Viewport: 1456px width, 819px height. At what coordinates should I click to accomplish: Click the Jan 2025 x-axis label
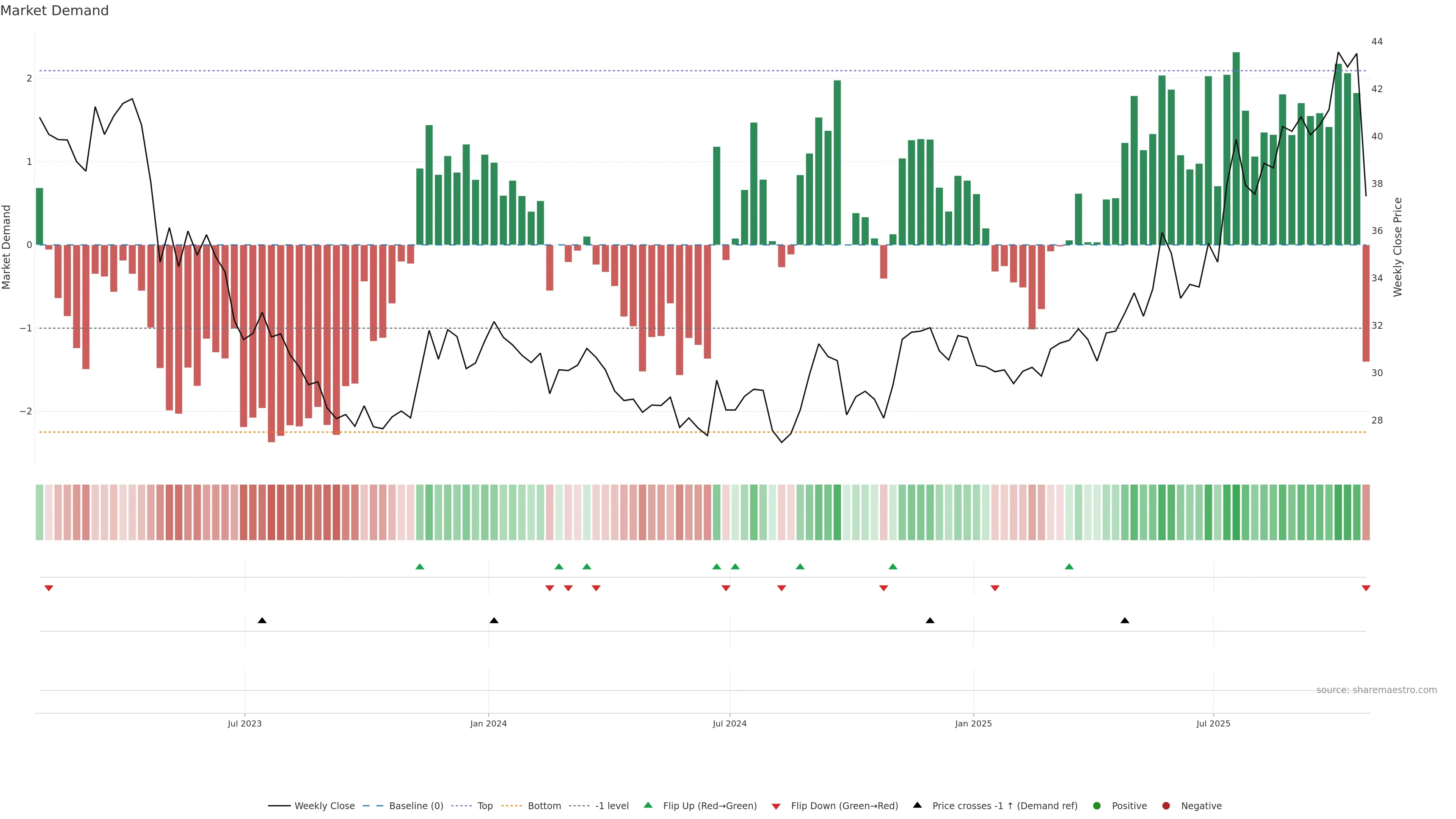[x=973, y=723]
